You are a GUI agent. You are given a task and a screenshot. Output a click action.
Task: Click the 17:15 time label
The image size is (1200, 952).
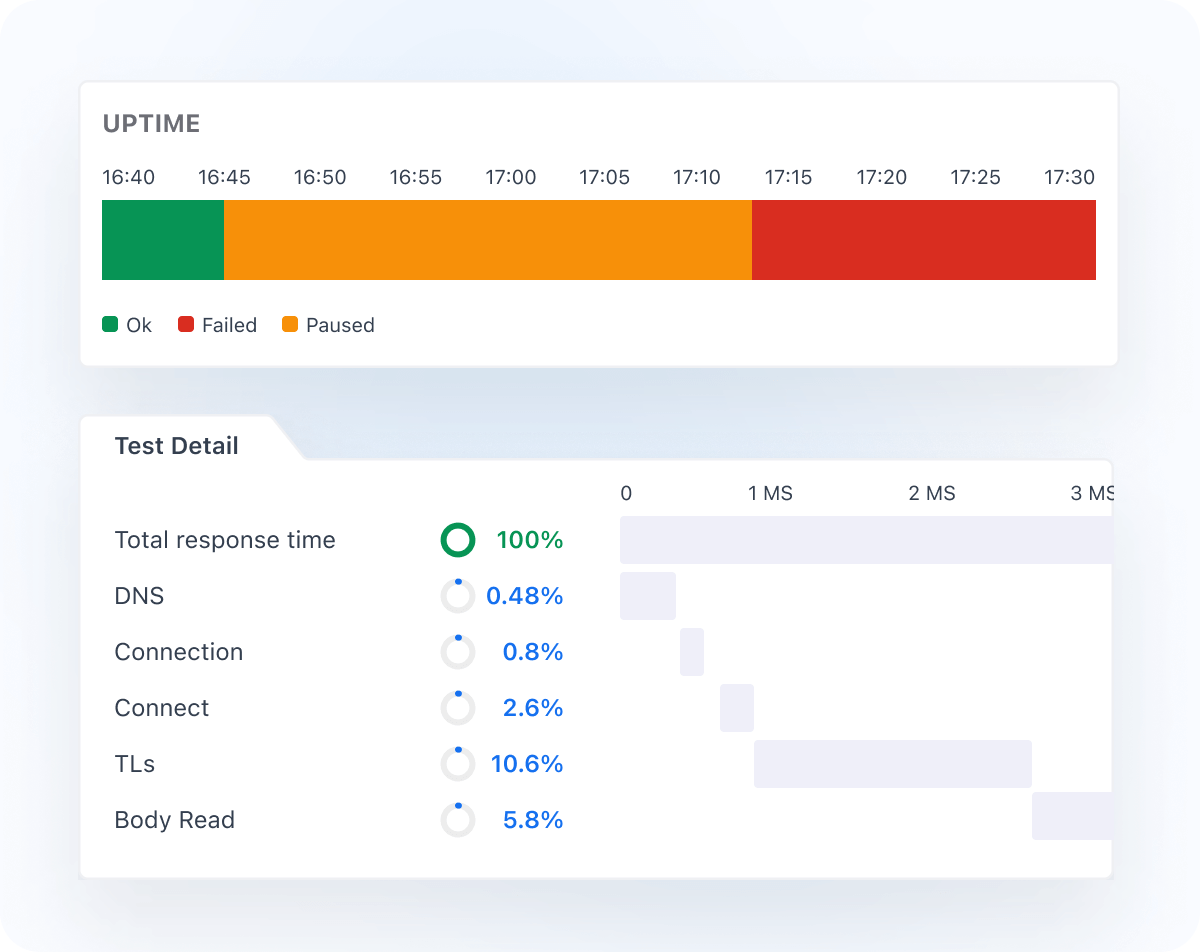coord(789,177)
